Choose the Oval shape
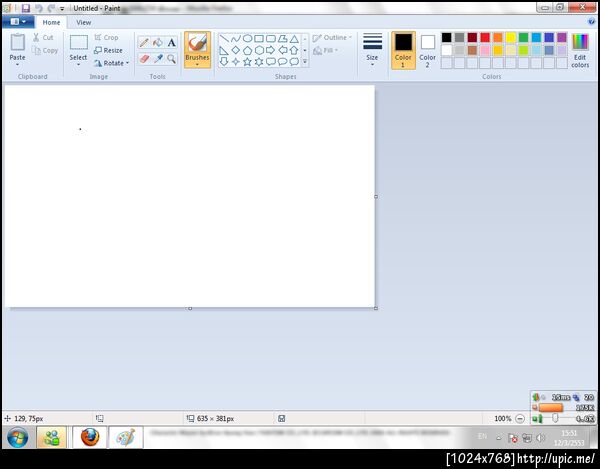The height and width of the screenshot is (469, 600). pos(248,39)
